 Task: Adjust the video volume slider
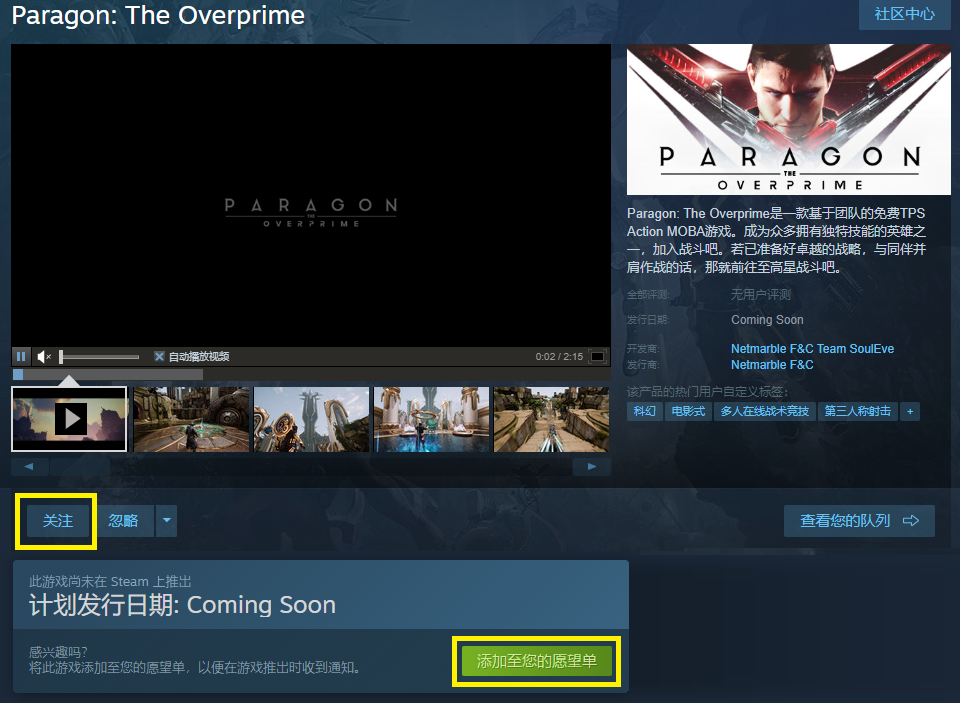[99, 356]
